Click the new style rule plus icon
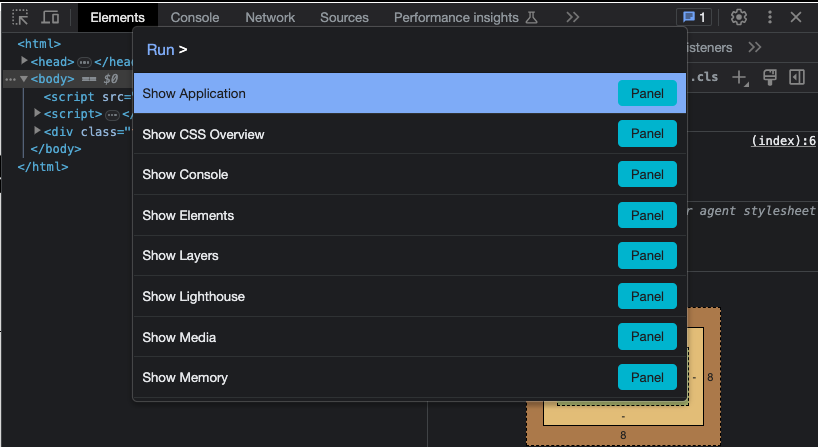The width and height of the screenshot is (818, 447). [x=740, y=77]
